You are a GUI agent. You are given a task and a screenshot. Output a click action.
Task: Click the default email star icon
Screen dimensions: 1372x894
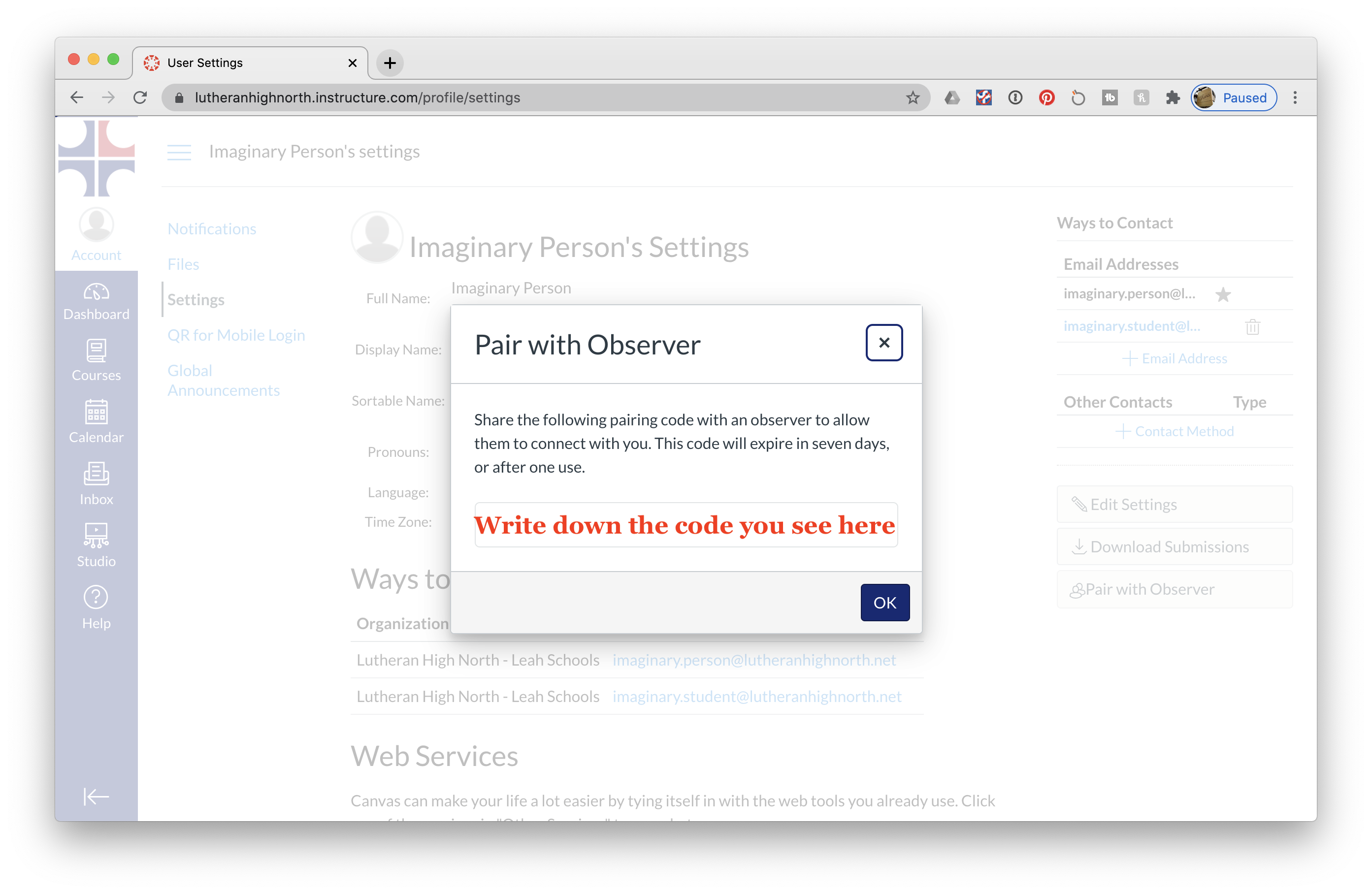pyautogui.click(x=1223, y=294)
